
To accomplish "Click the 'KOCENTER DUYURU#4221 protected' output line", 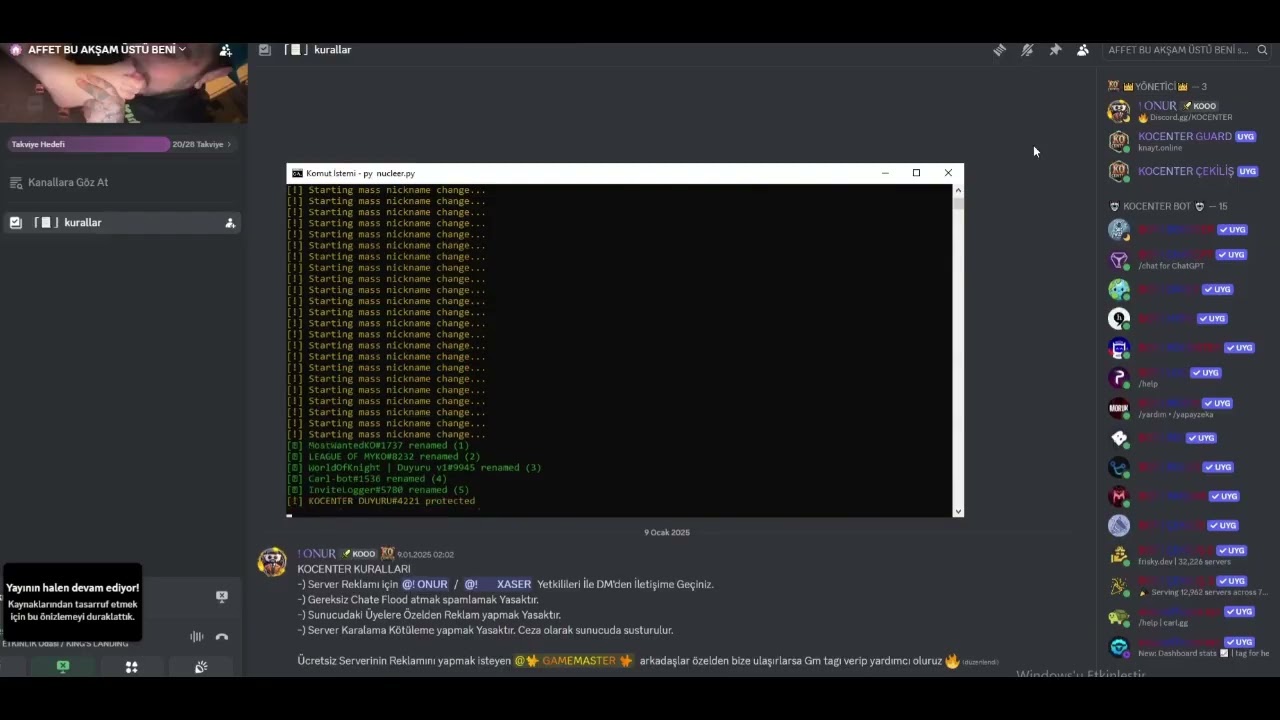I will click(x=381, y=501).
